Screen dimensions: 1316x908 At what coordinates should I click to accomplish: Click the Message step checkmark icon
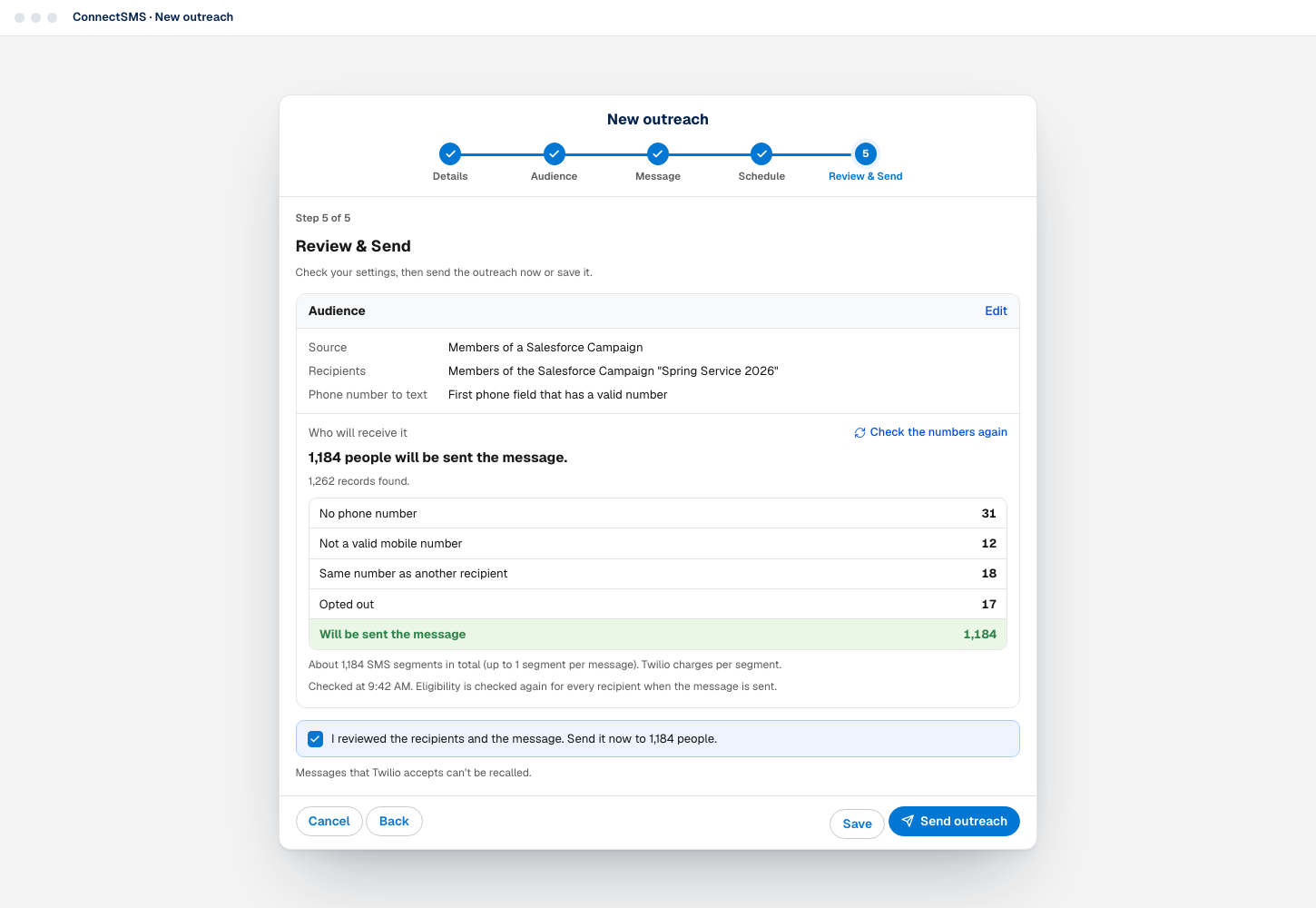point(658,153)
